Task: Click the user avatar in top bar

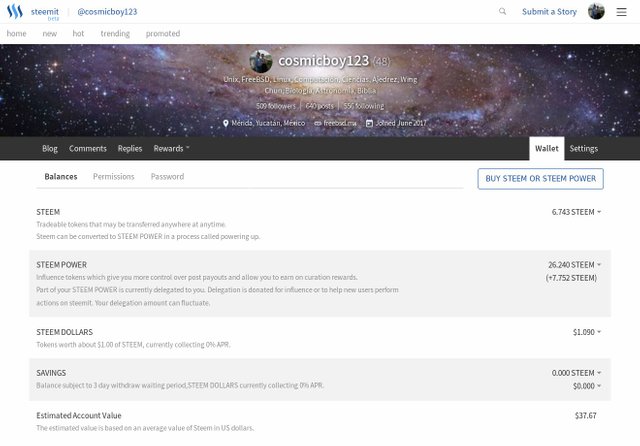Action: [x=596, y=11]
